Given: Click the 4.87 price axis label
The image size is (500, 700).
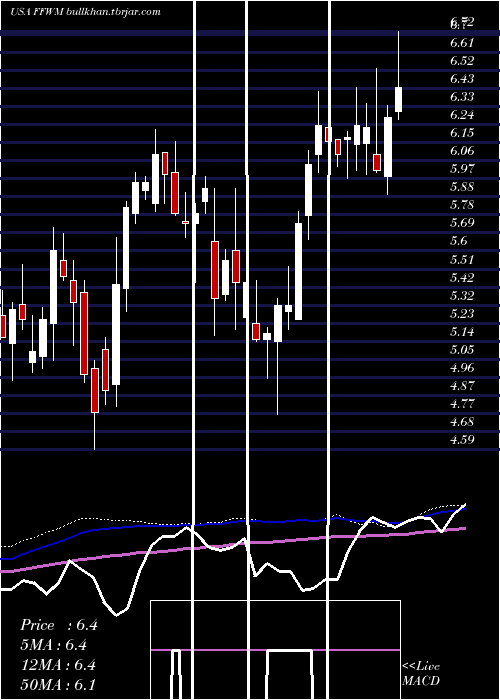Looking at the screenshot, I should [462, 386].
